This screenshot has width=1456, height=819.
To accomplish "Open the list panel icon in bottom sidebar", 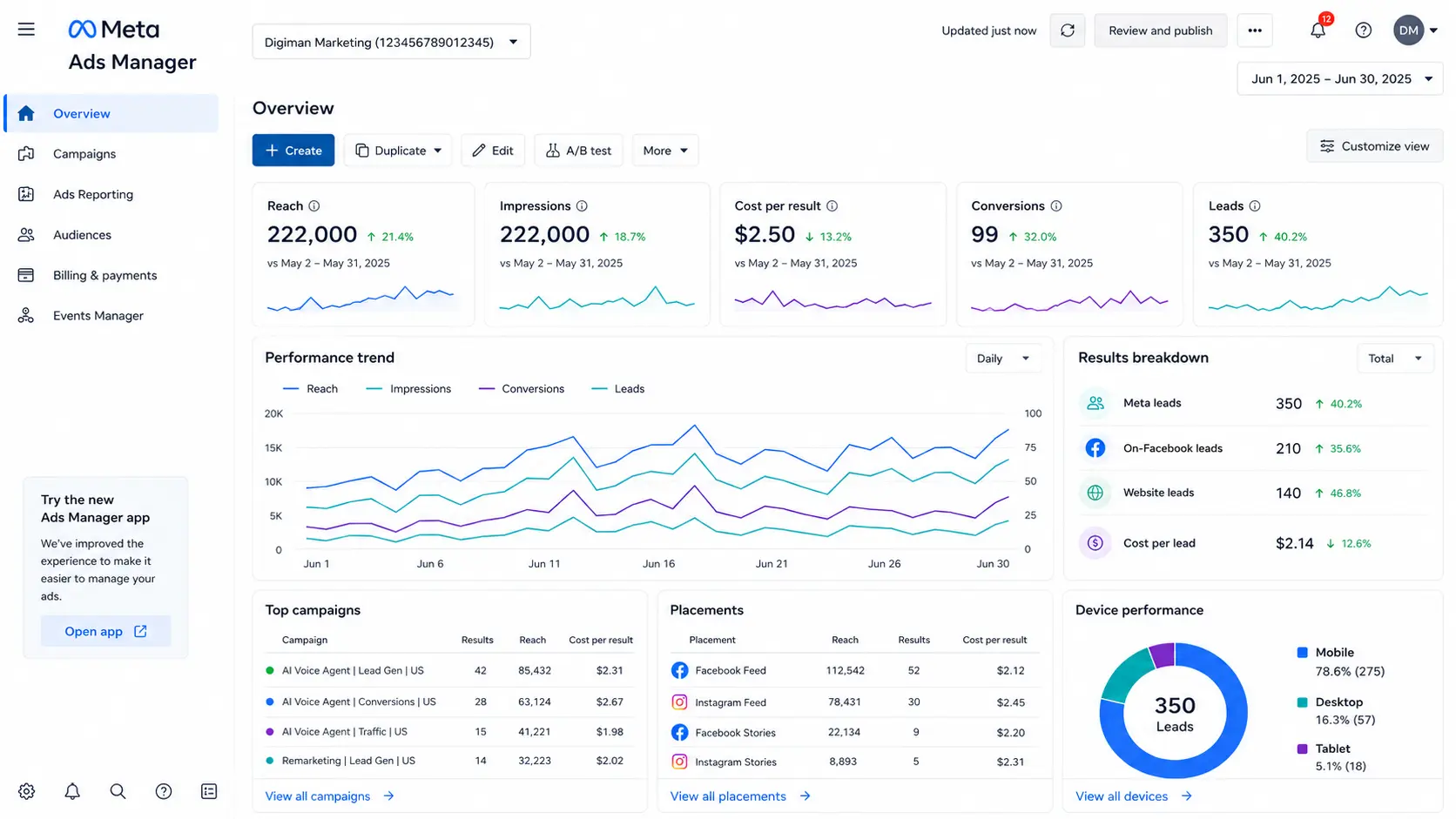I will pyautogui.click(x=209, y=791).
